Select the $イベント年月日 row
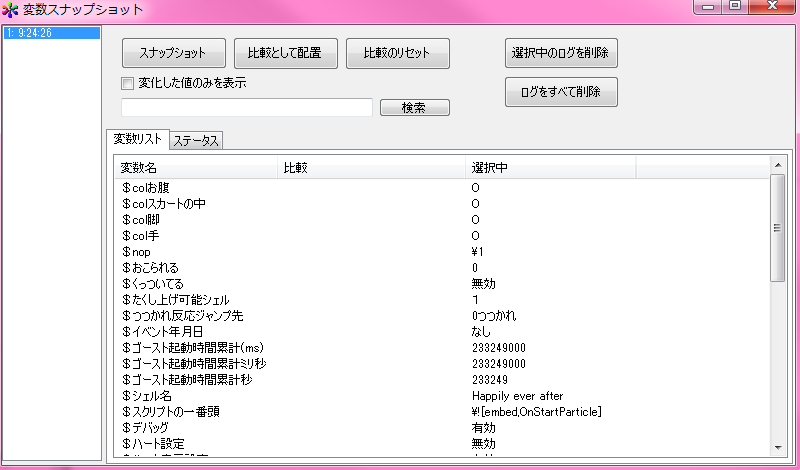The height and width of the screenshot is (470, 800). pos(442,332)
